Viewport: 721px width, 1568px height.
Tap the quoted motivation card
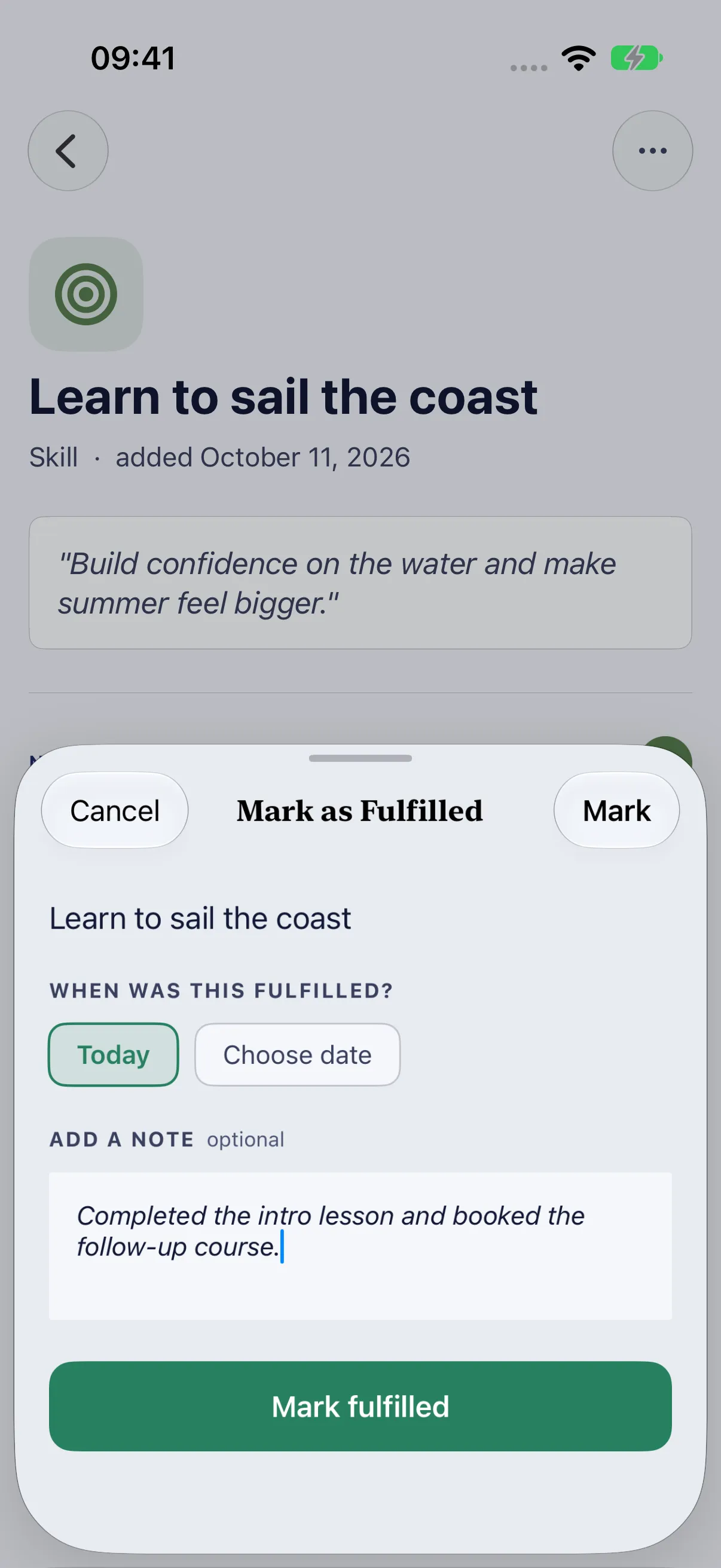[360, 582]
